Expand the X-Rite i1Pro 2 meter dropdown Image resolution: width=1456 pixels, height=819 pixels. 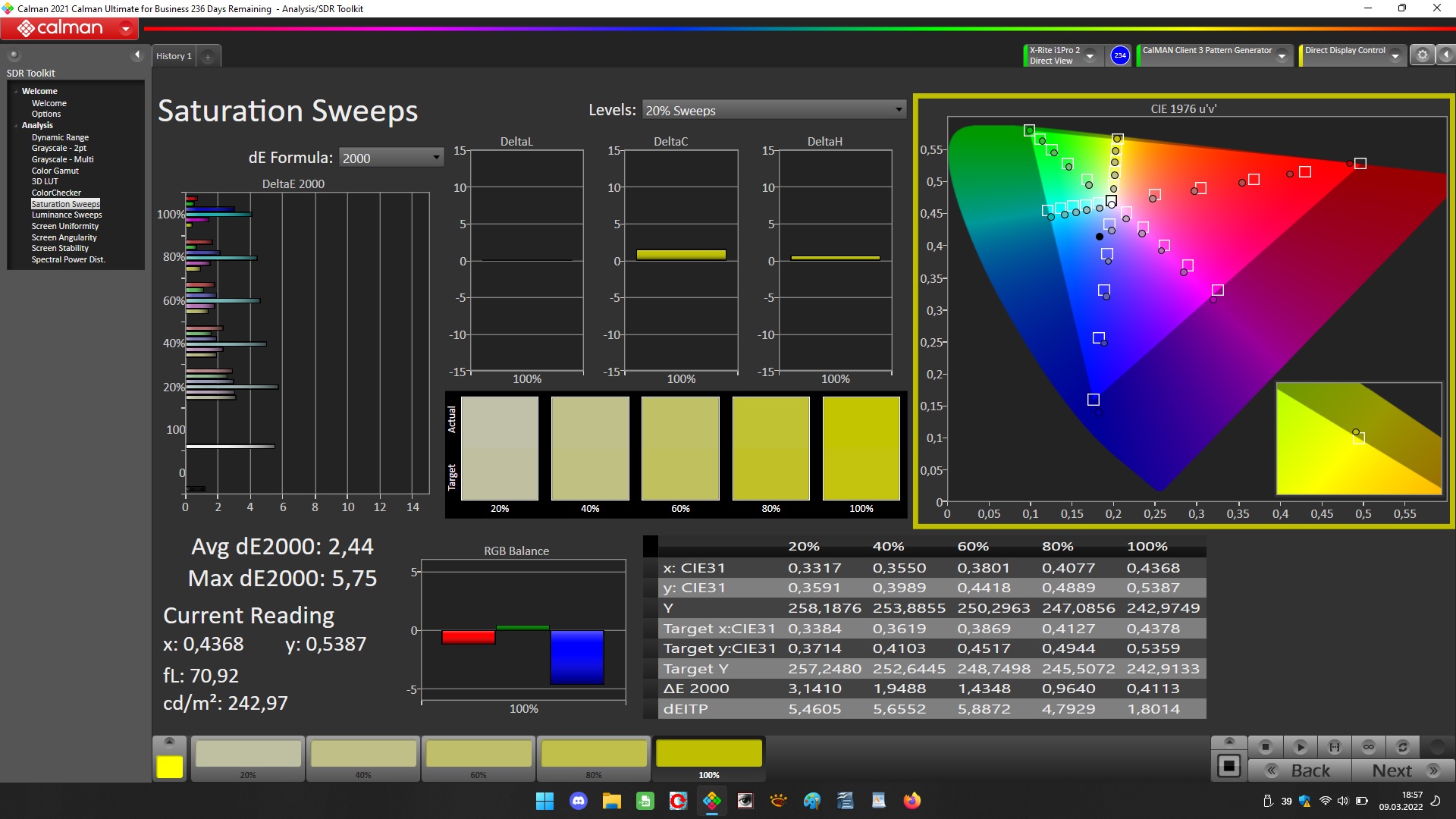click(1090, 55)
